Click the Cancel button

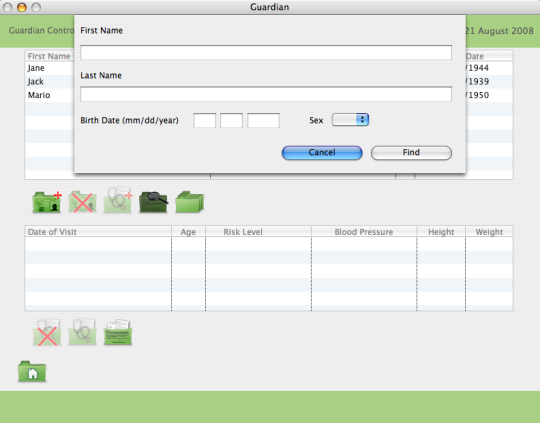click(x=322, y=153)
